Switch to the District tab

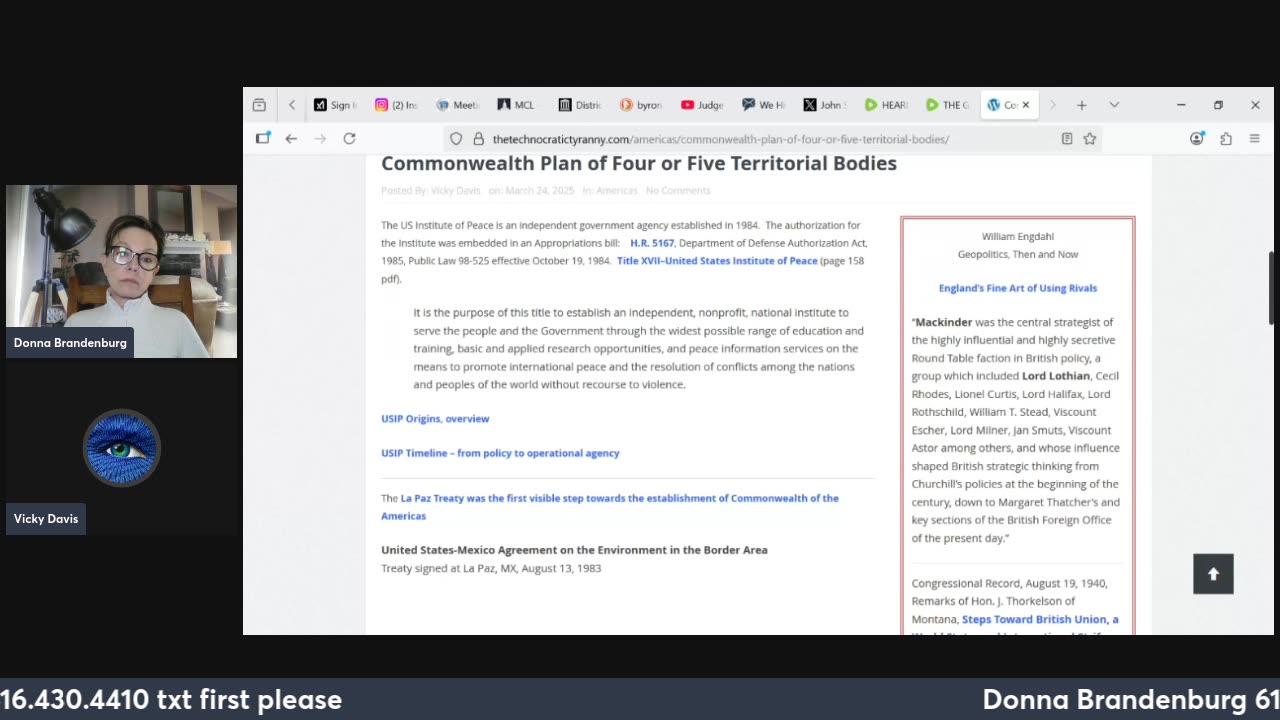[579, 105]
